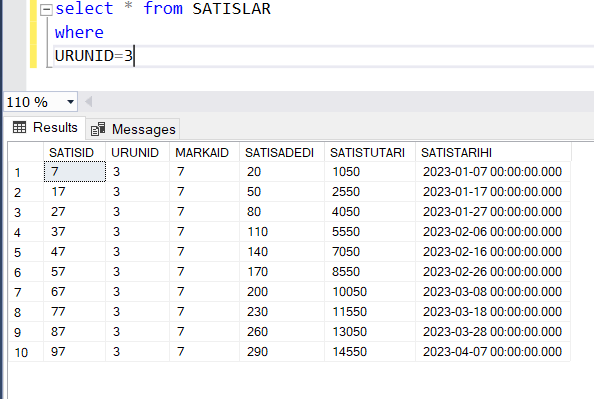Click the date cell 2023-03-28
The width and height of the screenshot is (594, 399).
click(x=493, y=332)
